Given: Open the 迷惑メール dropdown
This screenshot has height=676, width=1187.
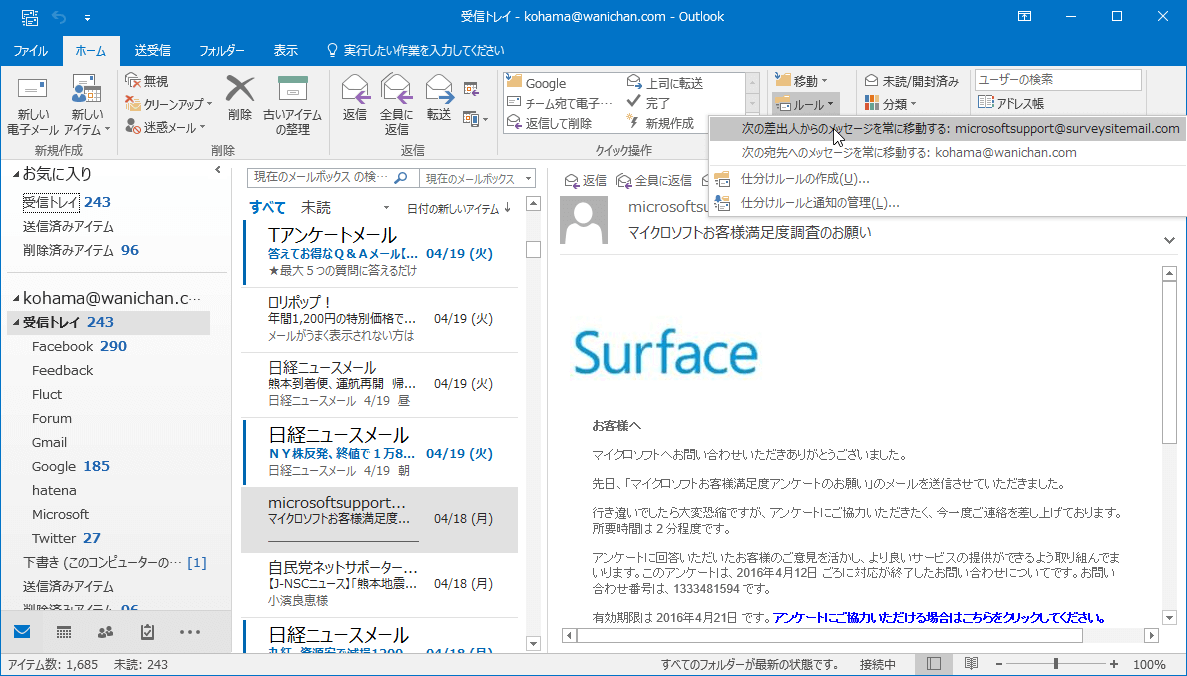Looking at the screenshot, I should tap(166, 127).
